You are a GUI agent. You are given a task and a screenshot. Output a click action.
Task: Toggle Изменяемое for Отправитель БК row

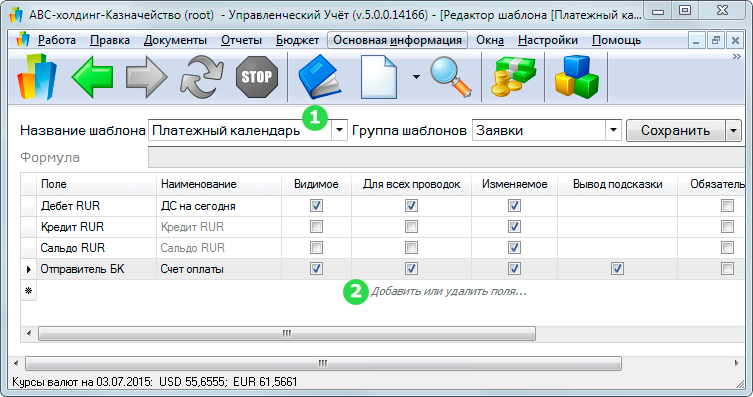pyautogui.click(x=514, y=269)
